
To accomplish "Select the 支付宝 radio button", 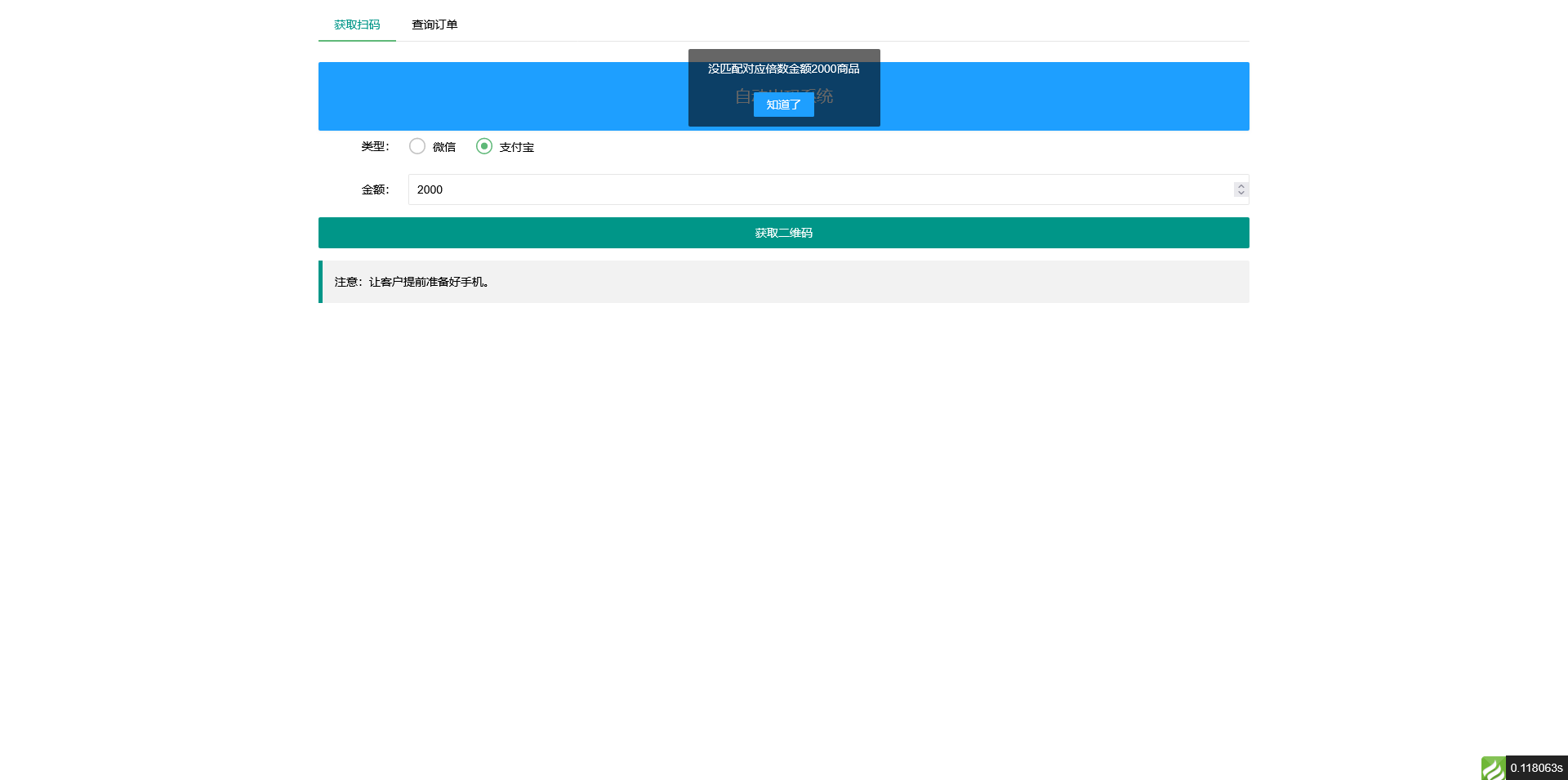I will tap(484, 146).
